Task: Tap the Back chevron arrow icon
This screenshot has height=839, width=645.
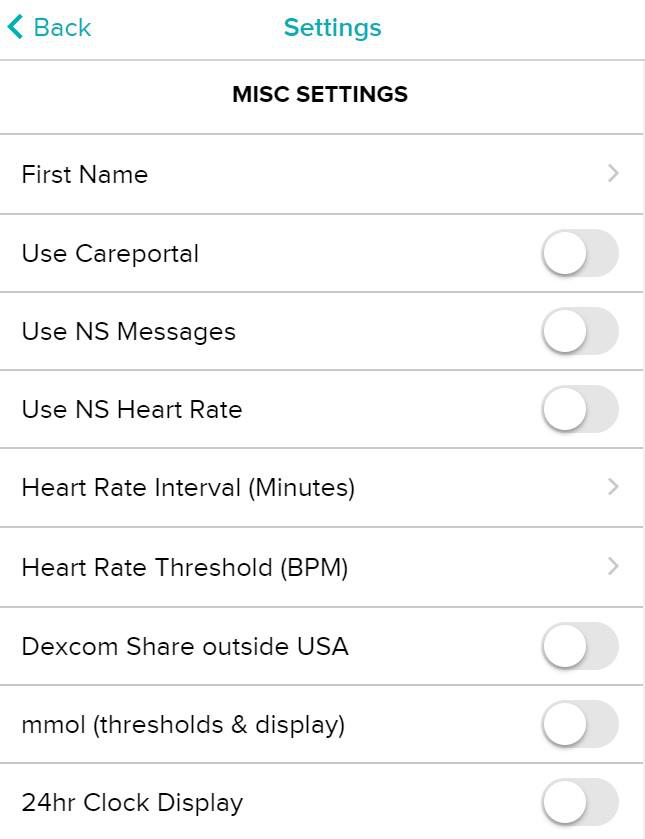Action: coord(16,27)
